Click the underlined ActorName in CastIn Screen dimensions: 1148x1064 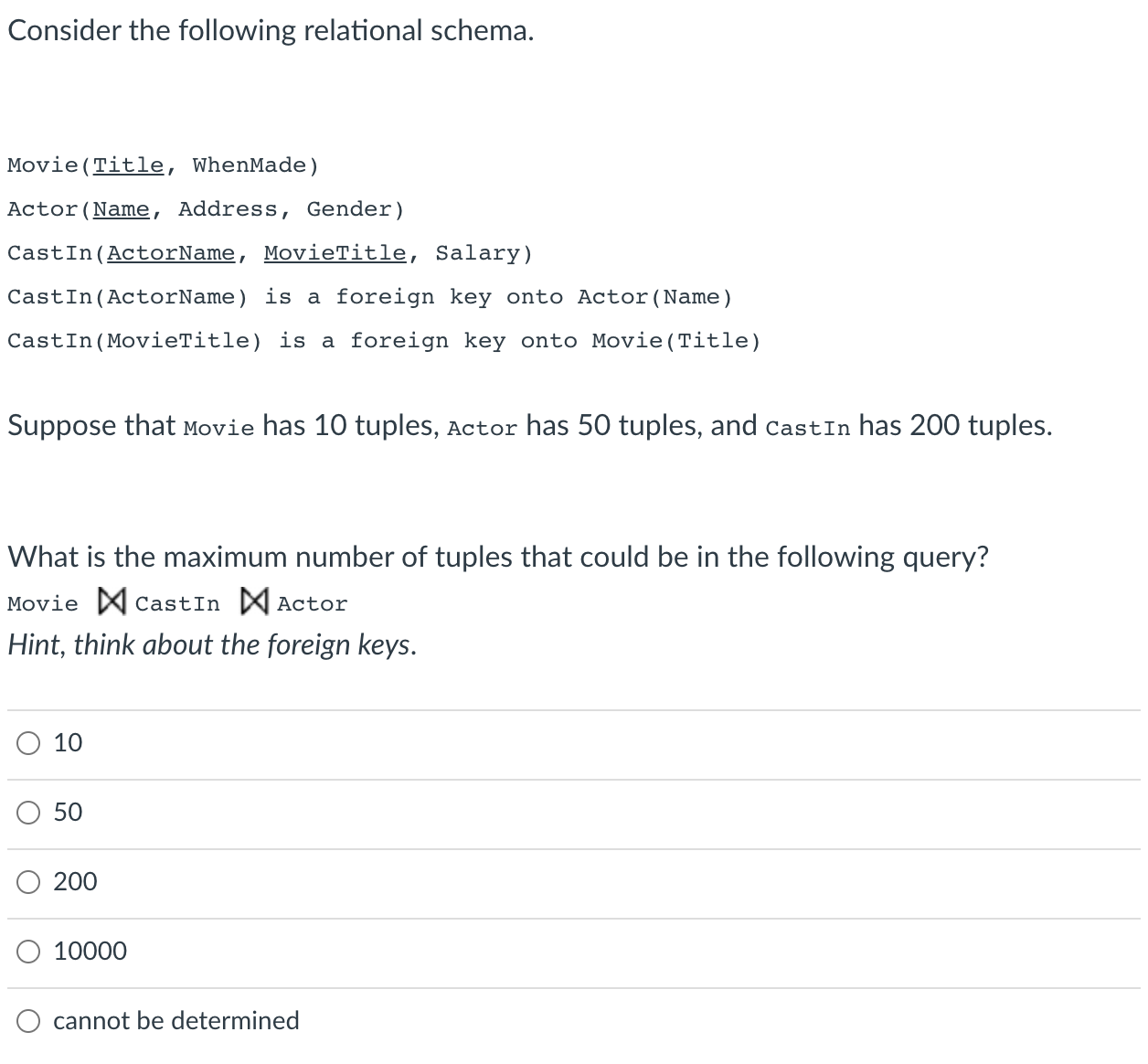[171, 253]
